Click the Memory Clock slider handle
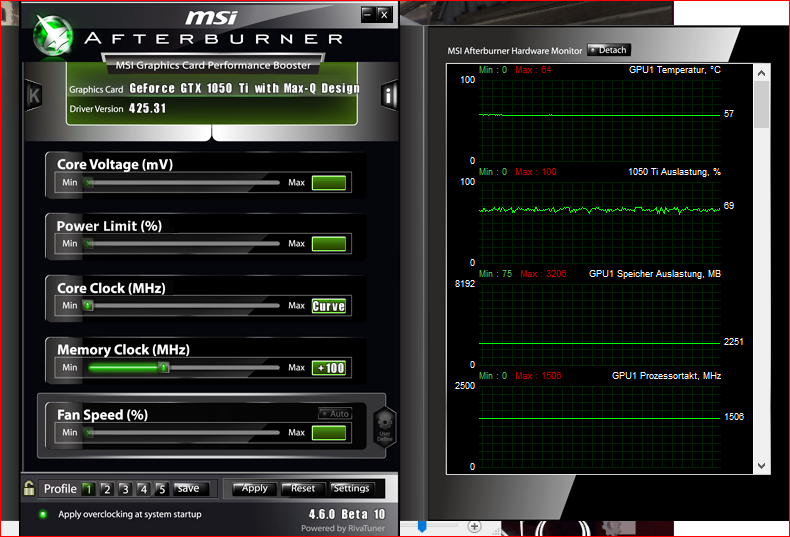The height and width of the screenshot is (537, 790). click(164, 367)
